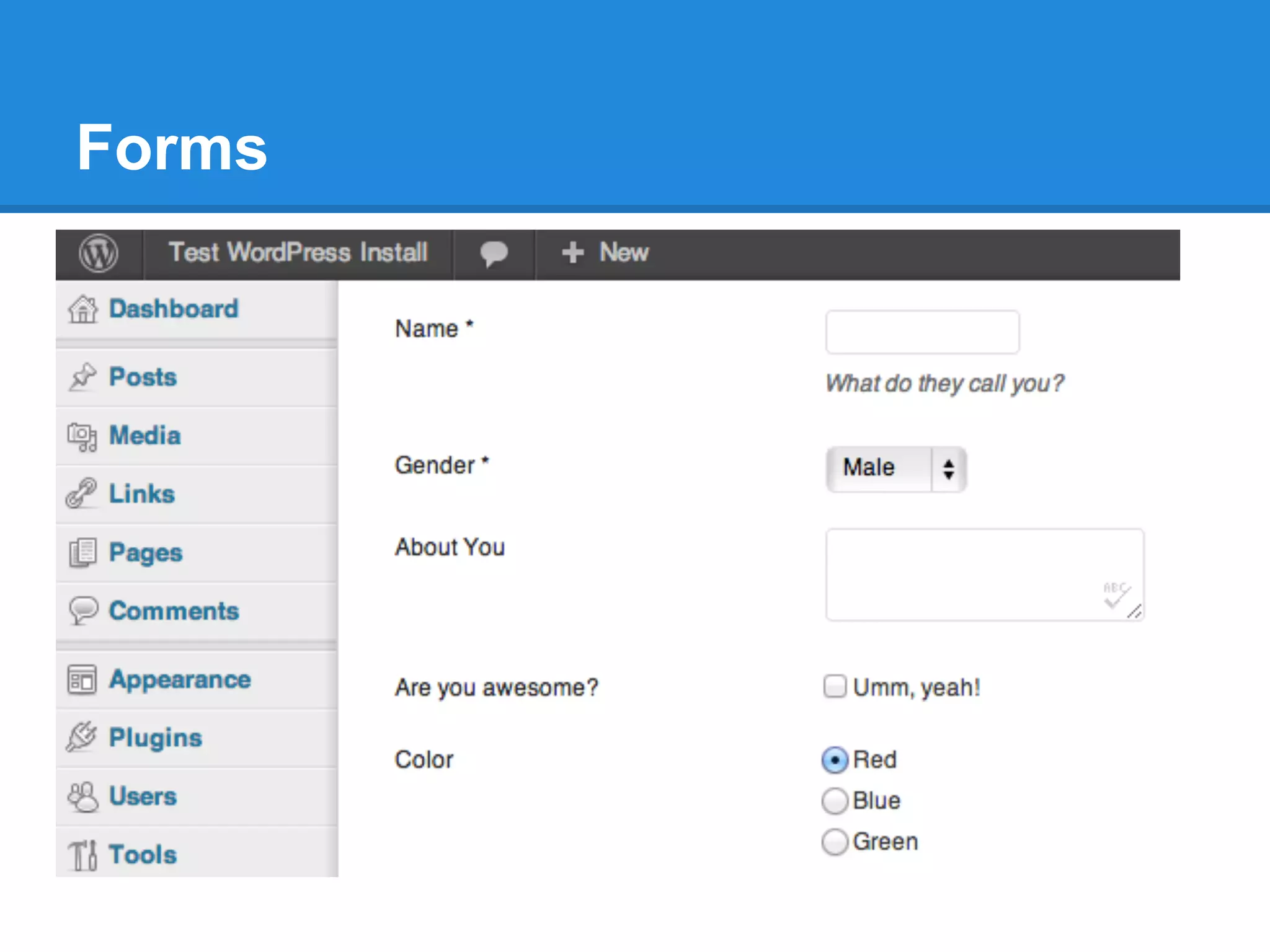The height and width of the screenshot is (952, 1270).
Task: Click the "Forms" slide title
Action: pos(172,148)
